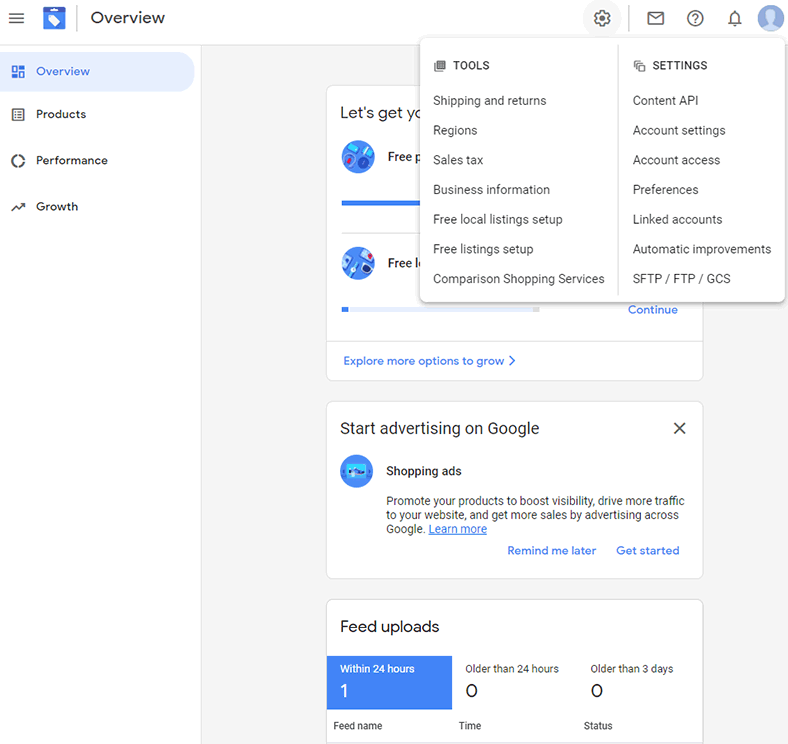Click the Free product listings progress bar
788x744 pixels.
(380, 203)
